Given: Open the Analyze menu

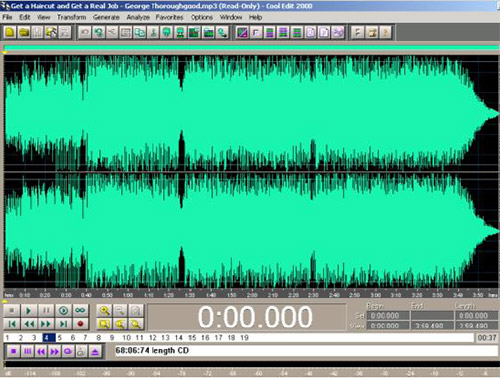Looking at the screenshot, I should pyautogui.click(x=138, y=17).
